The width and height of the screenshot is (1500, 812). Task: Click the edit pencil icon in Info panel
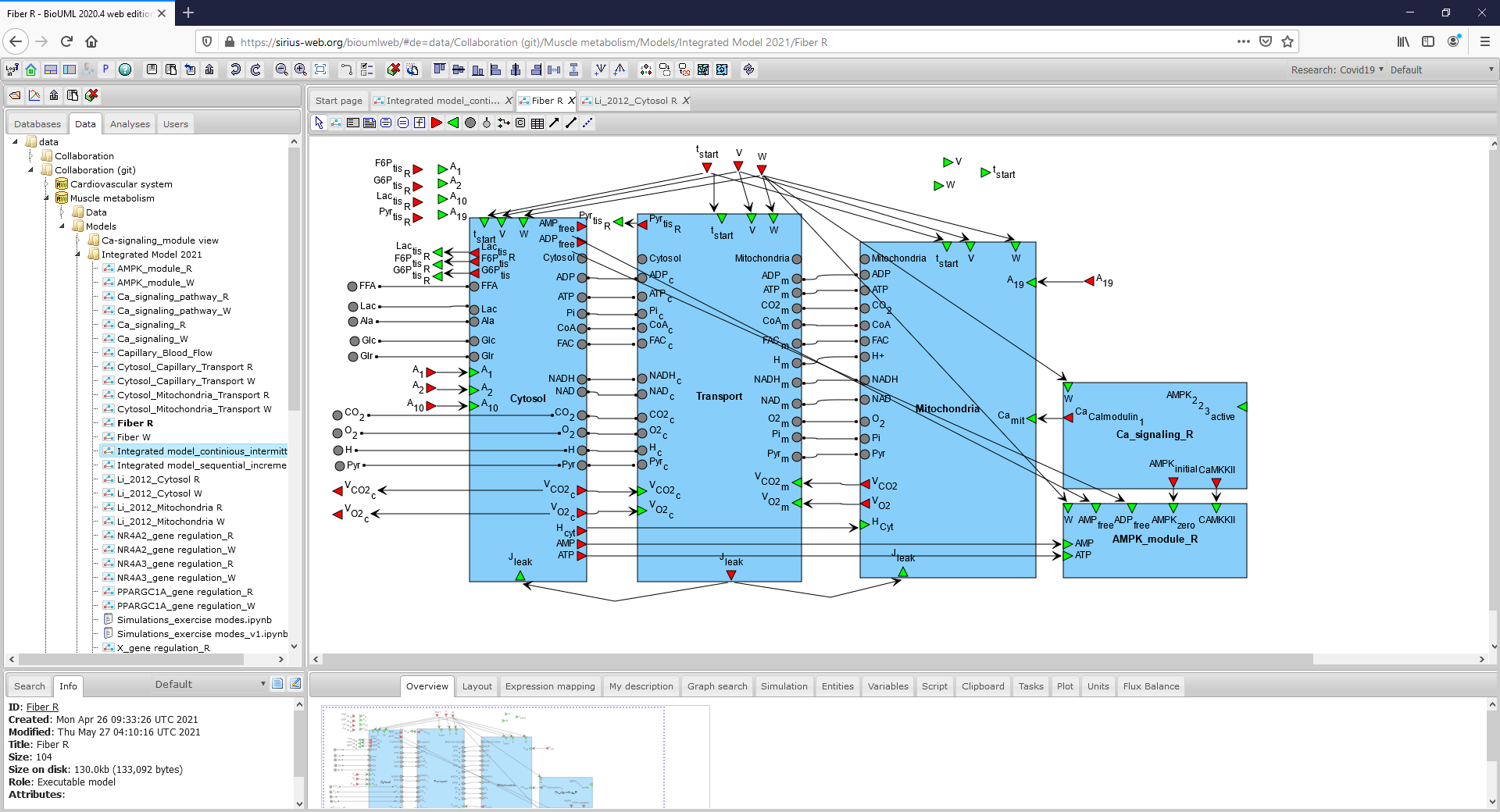click(x=295, y=684)
